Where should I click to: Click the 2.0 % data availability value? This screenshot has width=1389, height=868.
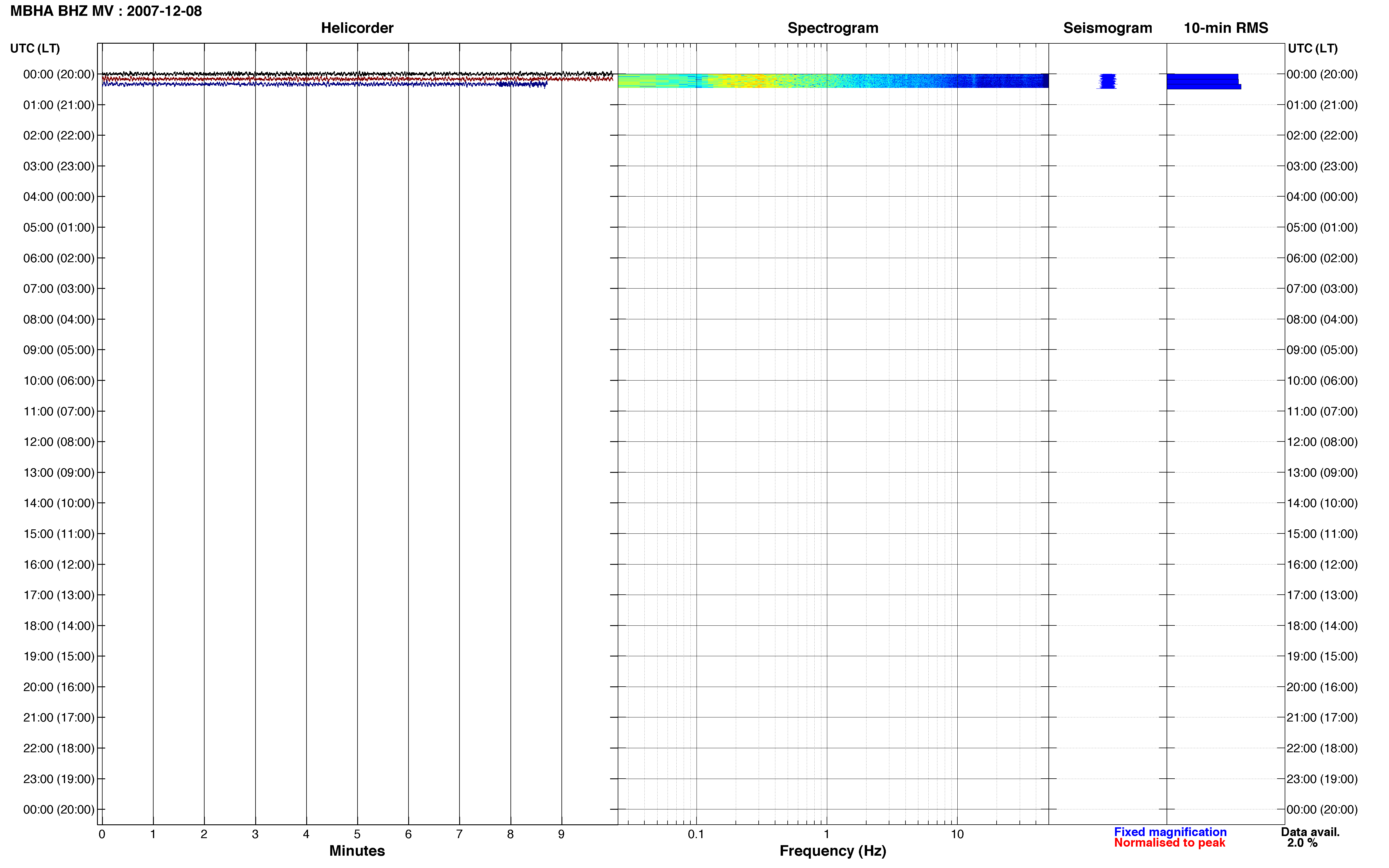pyautogui.click(x=1302, y=843)
